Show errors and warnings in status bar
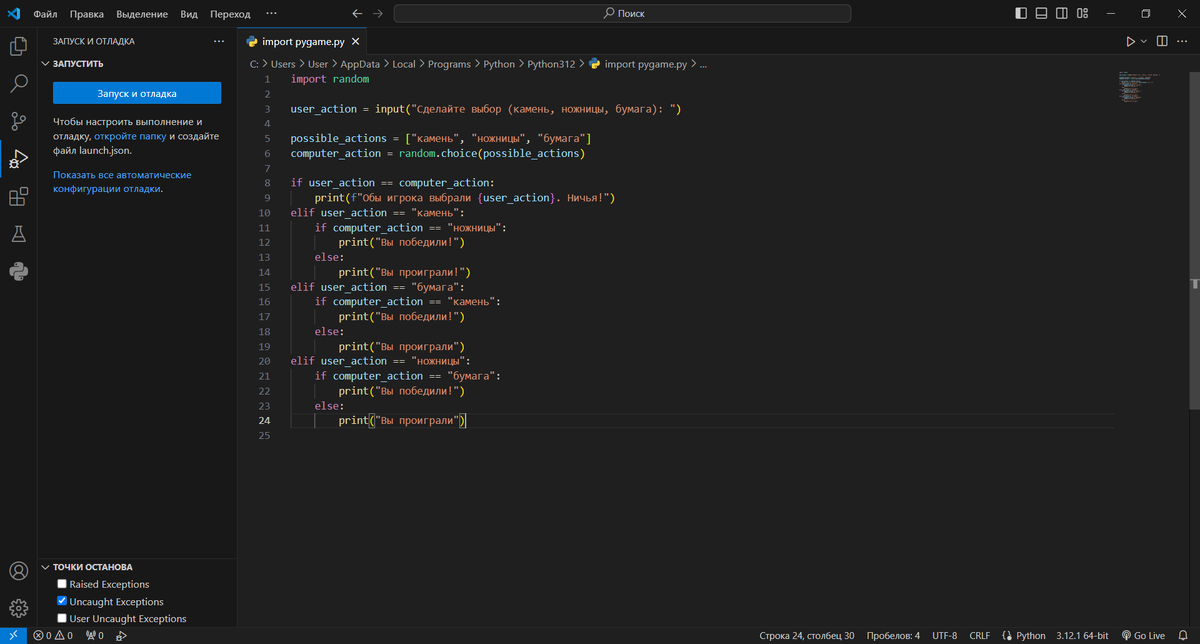The height and width of the screenshot is (644, 1200). coord(53,635)
